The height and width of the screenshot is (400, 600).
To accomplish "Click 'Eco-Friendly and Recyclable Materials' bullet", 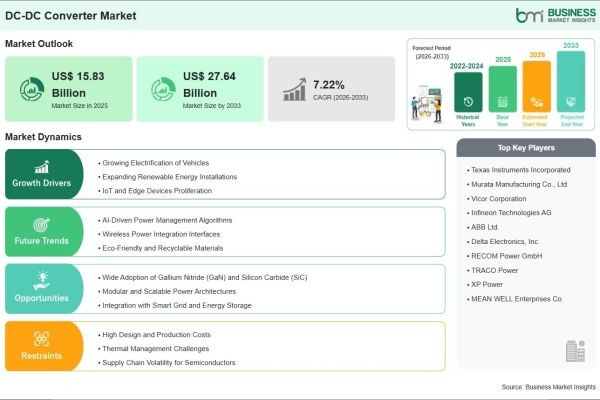I will point(160,248).
